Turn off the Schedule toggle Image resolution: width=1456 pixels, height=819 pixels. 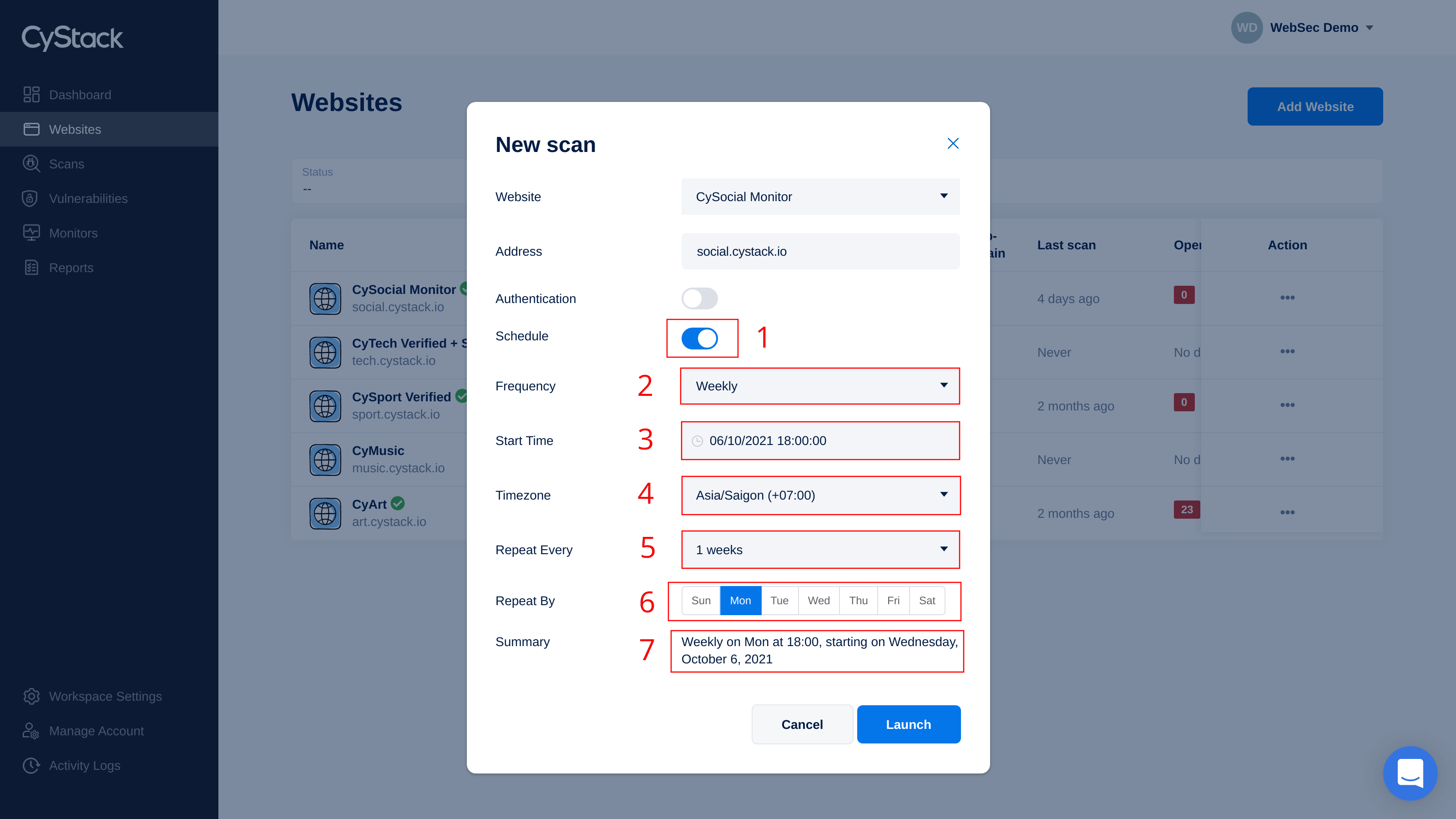click(699, 338)
